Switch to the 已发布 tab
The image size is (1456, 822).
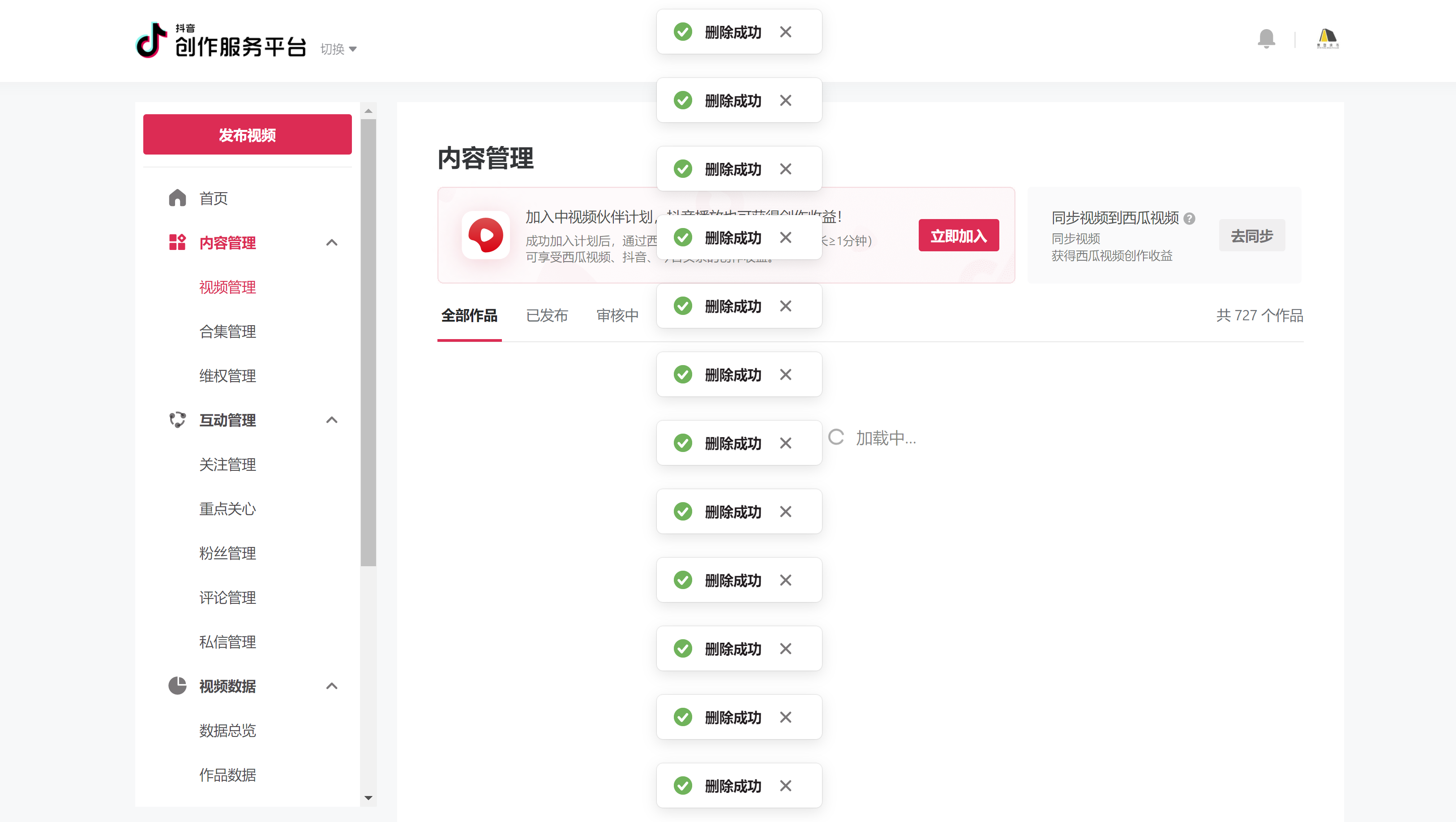(x=547, y=315)
